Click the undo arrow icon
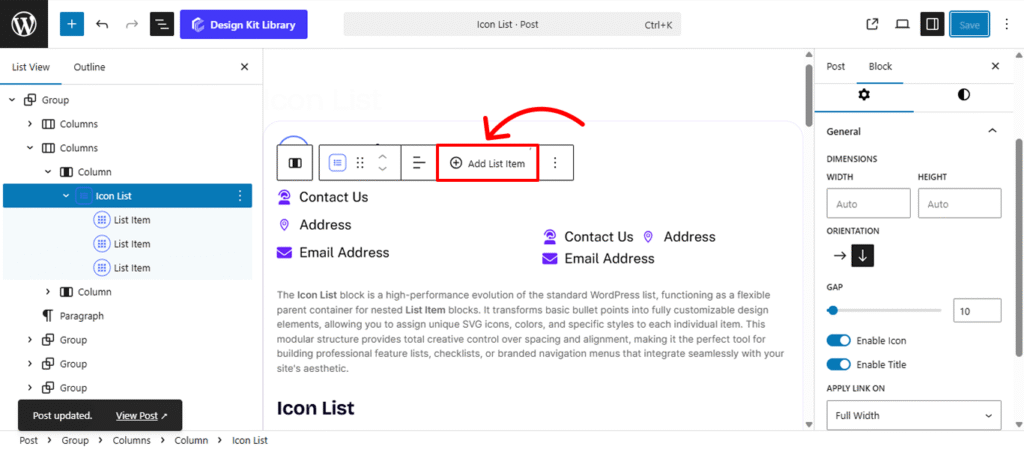Image resolution: width=1024 pixels, height=449 pixels. 102,24
